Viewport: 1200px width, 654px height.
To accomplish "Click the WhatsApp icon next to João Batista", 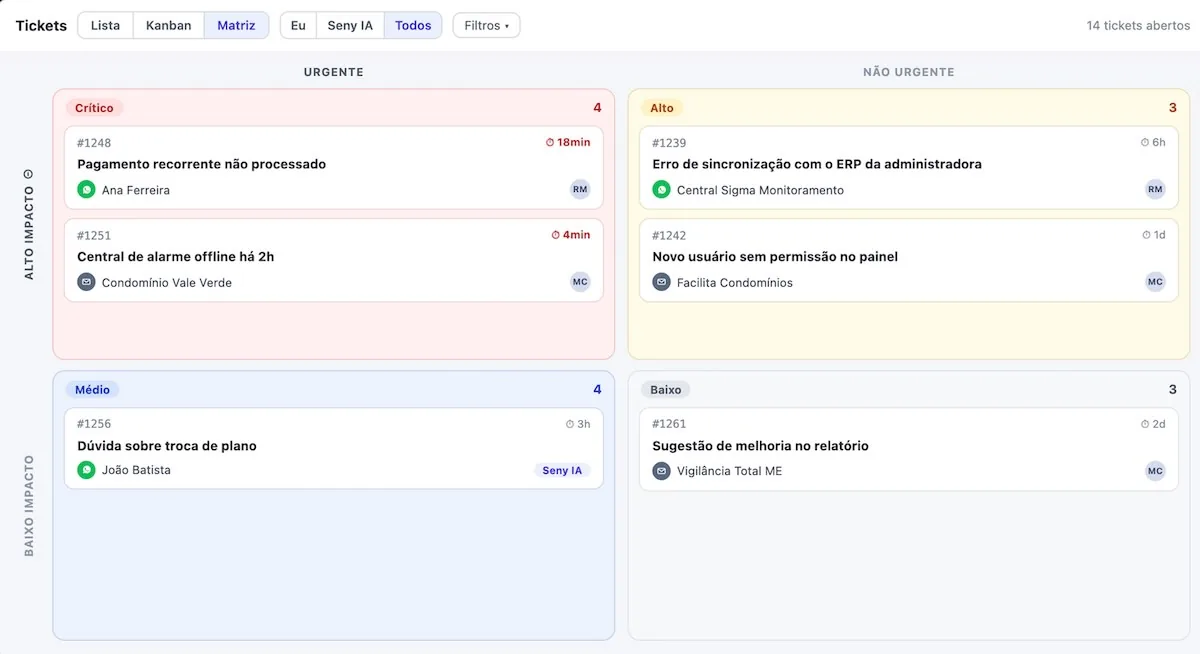I will [86, 469].
